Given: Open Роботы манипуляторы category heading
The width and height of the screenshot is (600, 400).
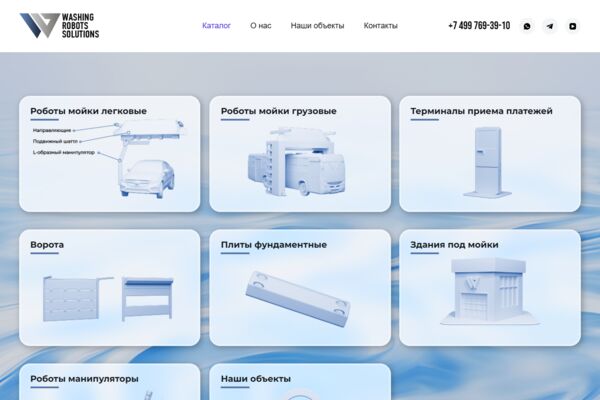Looking at the screenshot, I should coord(84,379).
